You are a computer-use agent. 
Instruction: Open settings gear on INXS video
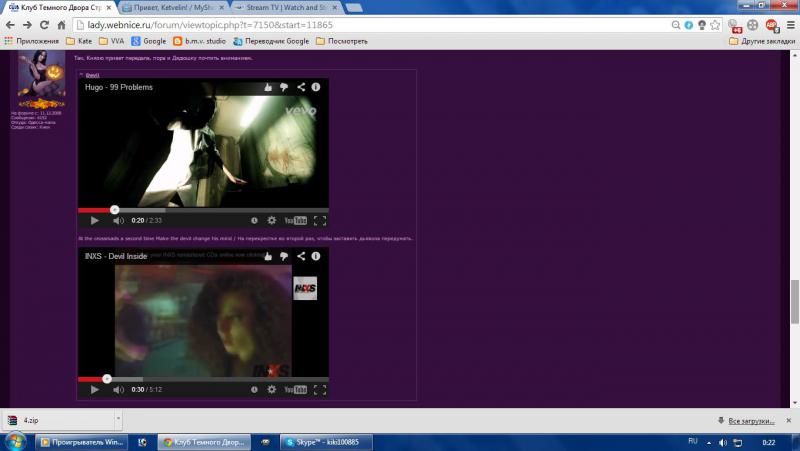pyautogui.click(x=271, y=389)
